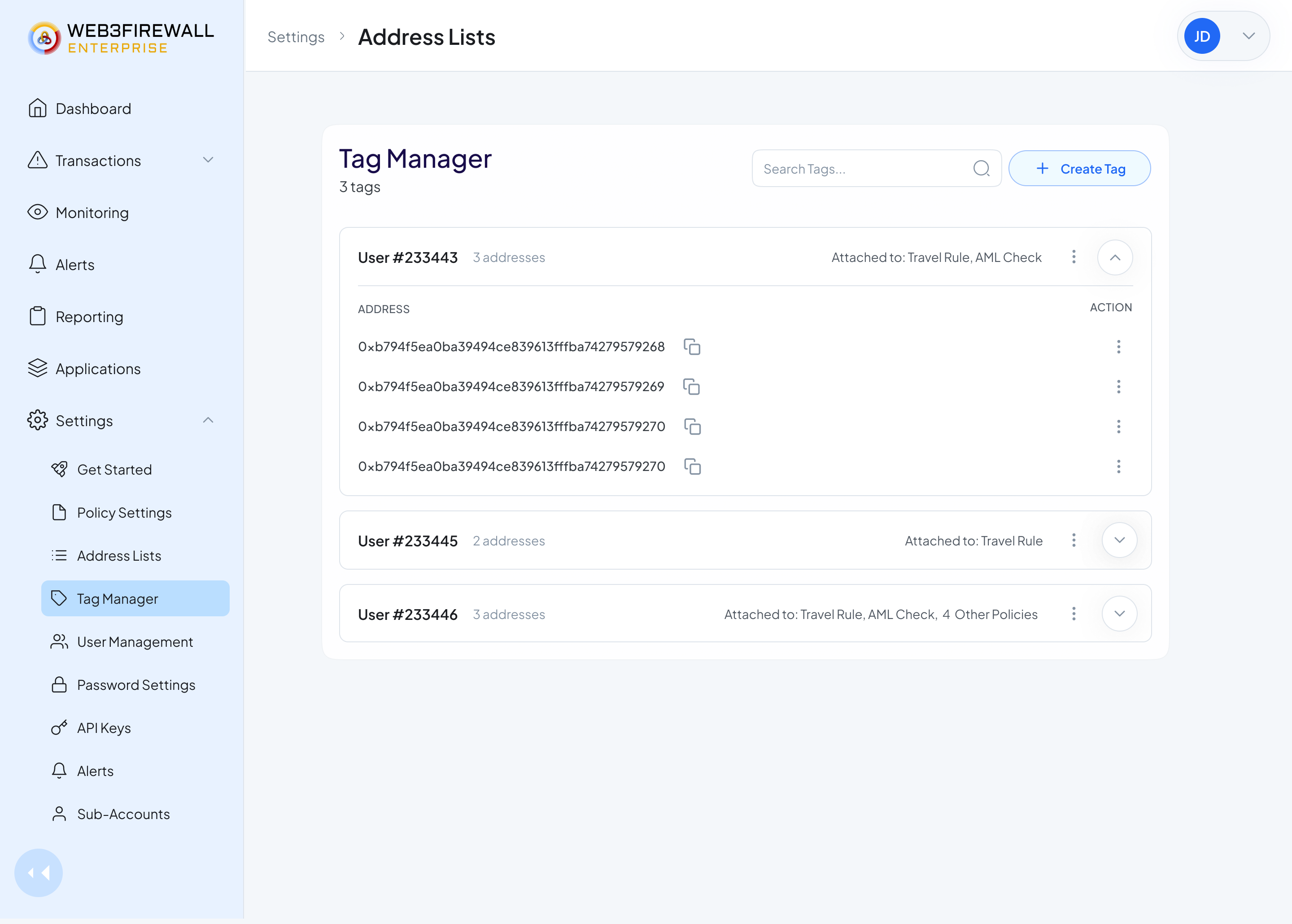This screenshot has width=1292, height=924.
Task: Click address text ending in 79269
Action: click(x=511, y=387)
